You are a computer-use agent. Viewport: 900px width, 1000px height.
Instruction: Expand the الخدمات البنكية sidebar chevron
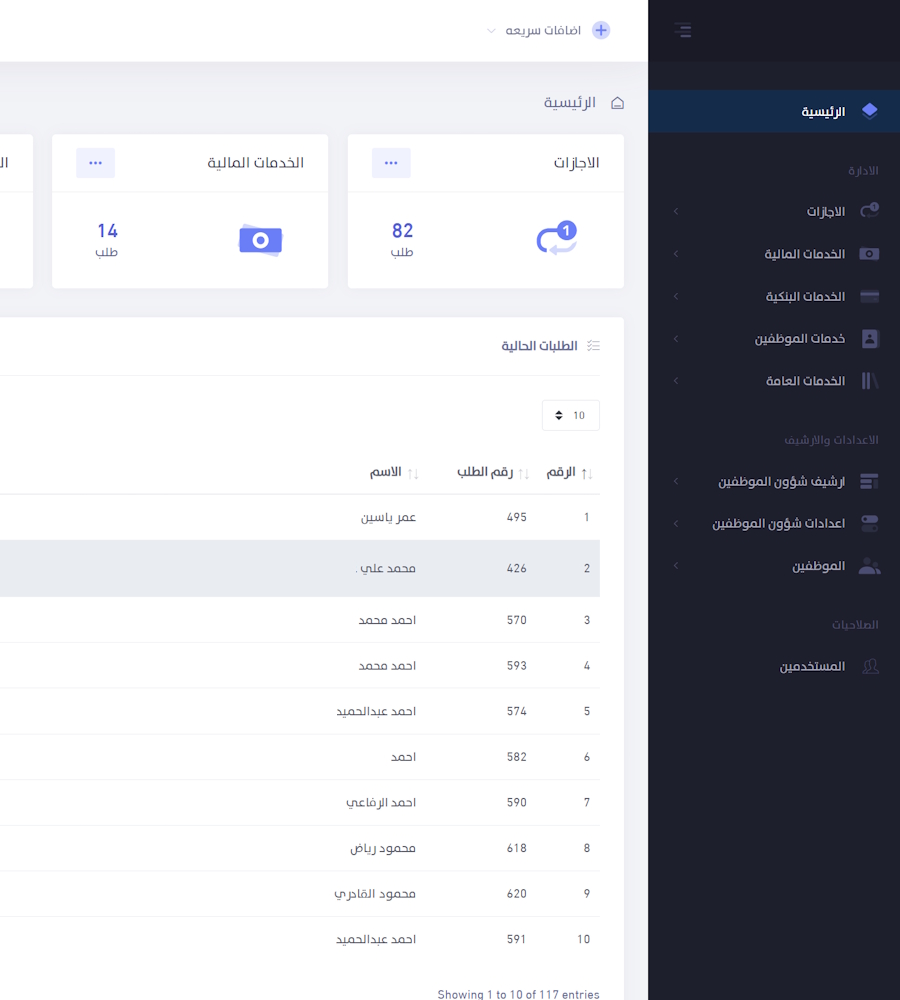coord(676,297)
